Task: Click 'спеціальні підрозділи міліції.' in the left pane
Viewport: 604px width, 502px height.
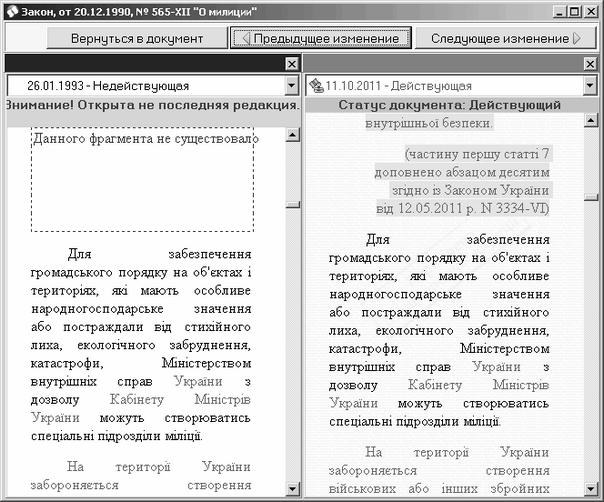Action: [x=117, y=436]
